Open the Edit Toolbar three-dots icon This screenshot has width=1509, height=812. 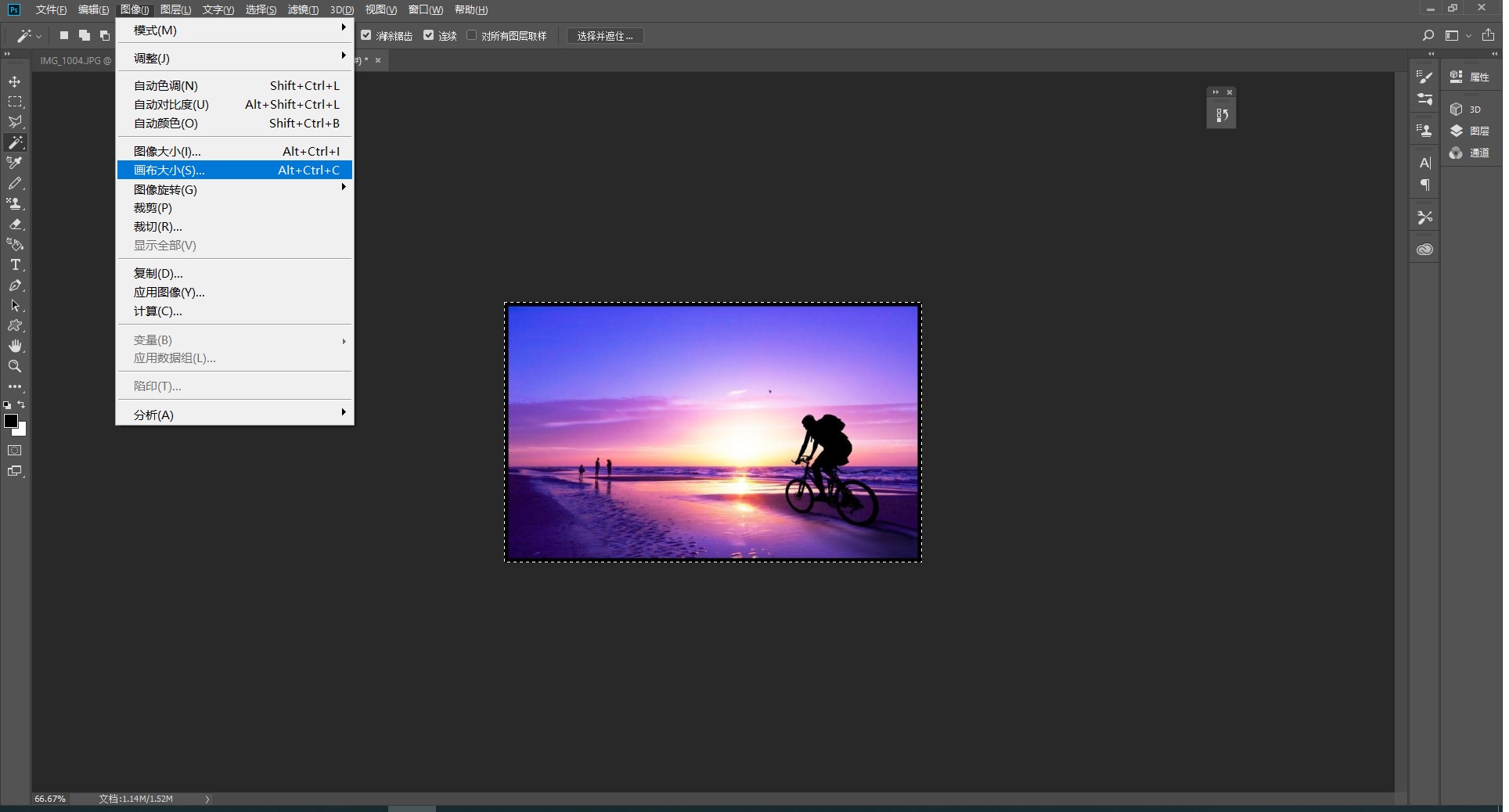point(15,386)
